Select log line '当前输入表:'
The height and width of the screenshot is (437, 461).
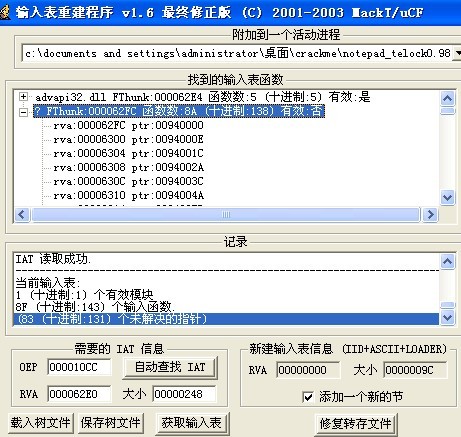tap(48, 283)
